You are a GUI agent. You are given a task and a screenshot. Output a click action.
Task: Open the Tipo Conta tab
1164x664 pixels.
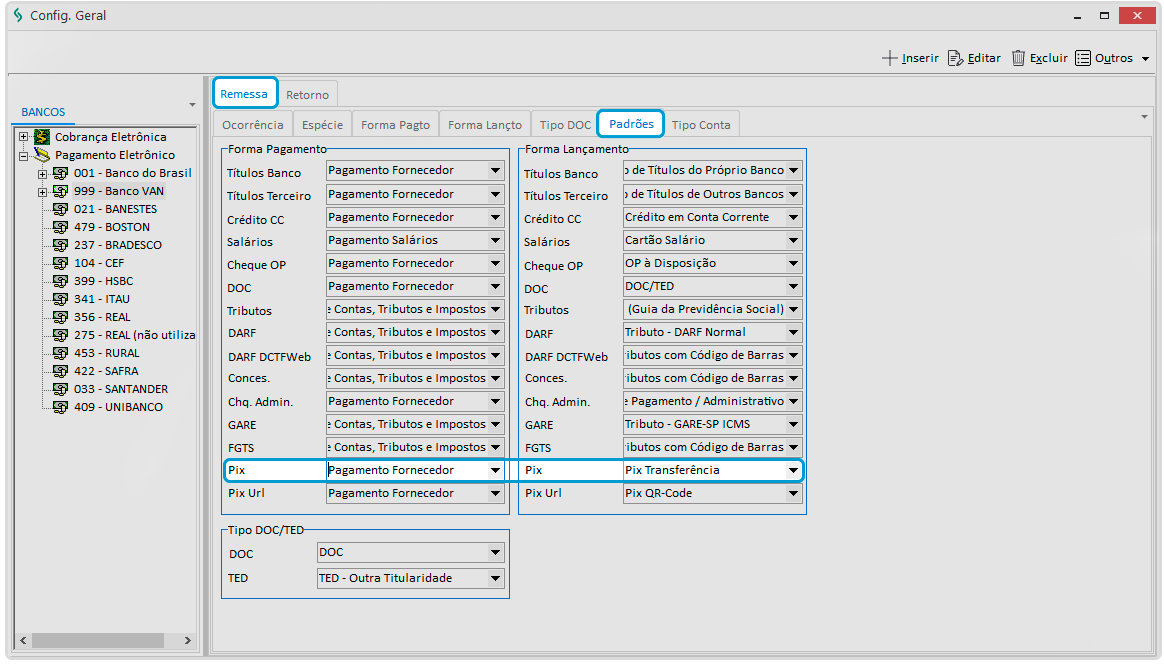701,125
